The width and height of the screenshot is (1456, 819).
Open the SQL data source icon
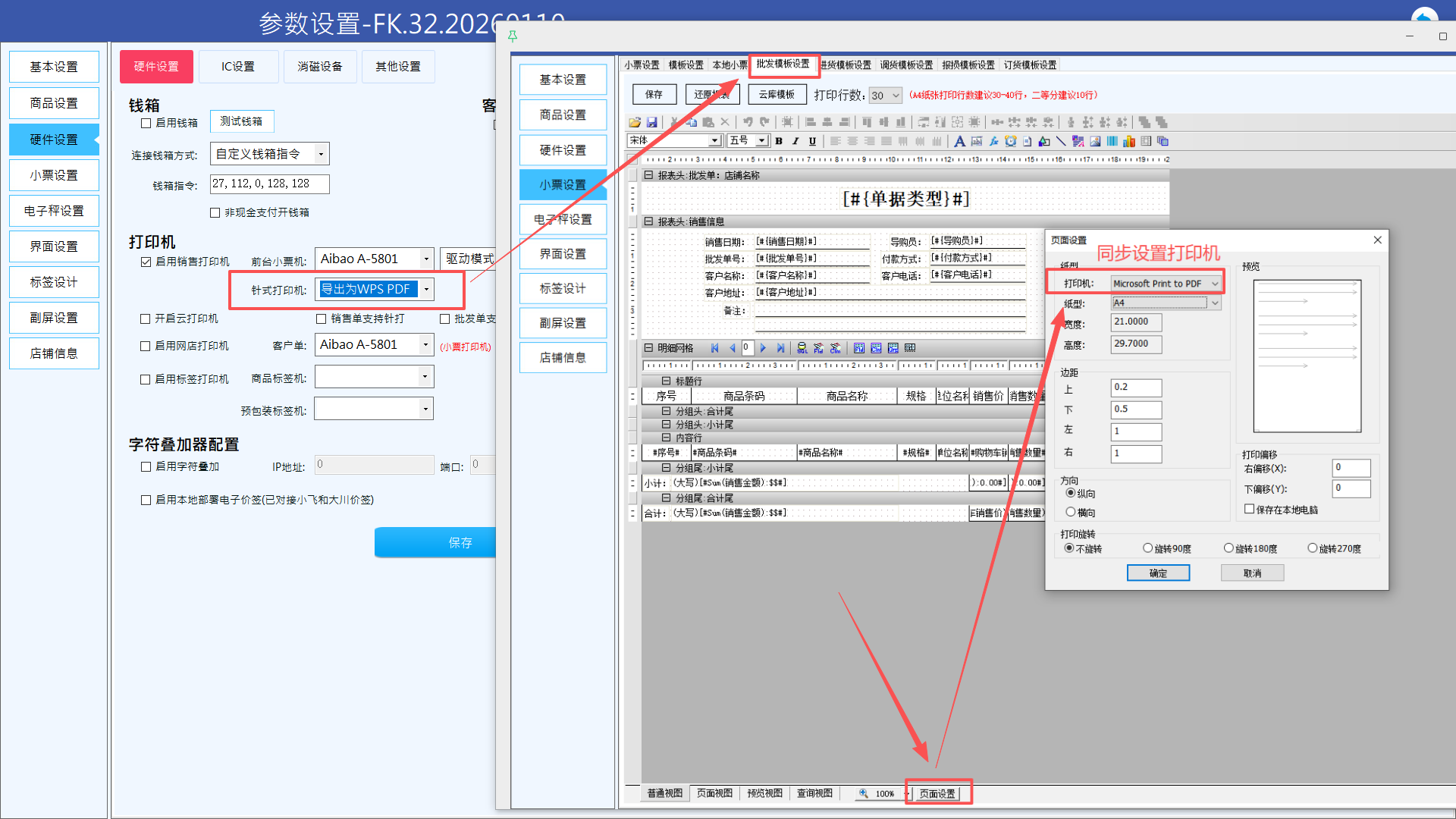(802, 348)
